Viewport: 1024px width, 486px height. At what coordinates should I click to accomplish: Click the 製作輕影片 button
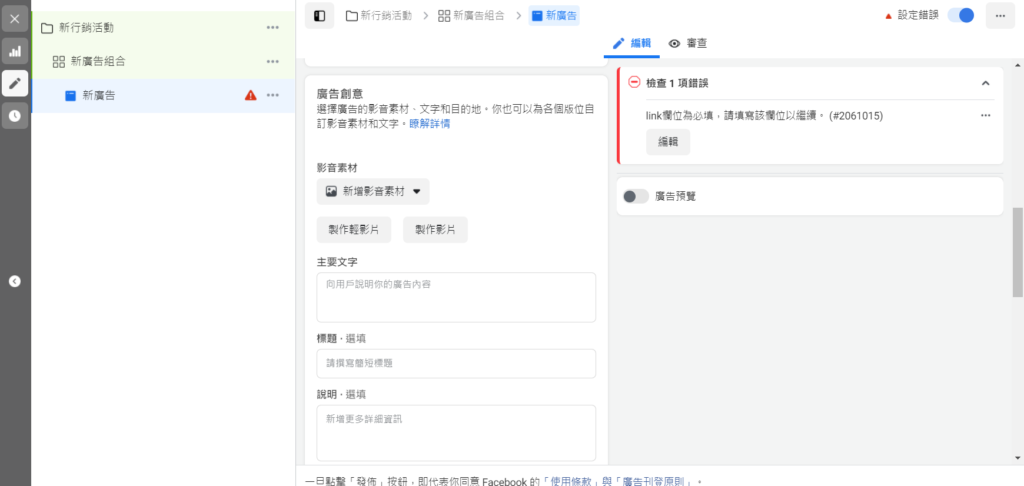(x=354, y=229)
